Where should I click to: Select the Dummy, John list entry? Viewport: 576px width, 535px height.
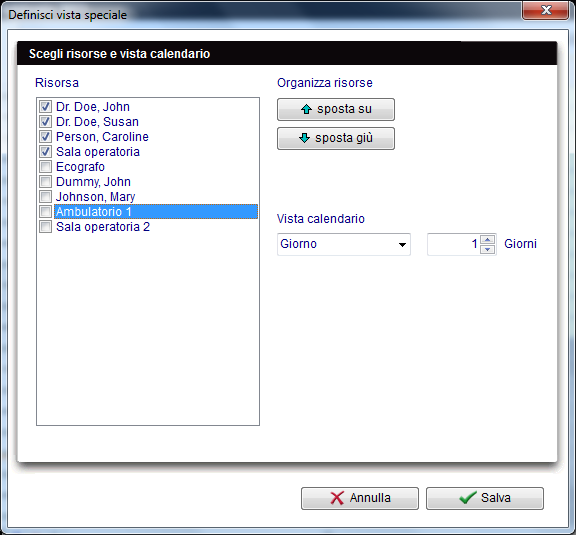(93, 182)
